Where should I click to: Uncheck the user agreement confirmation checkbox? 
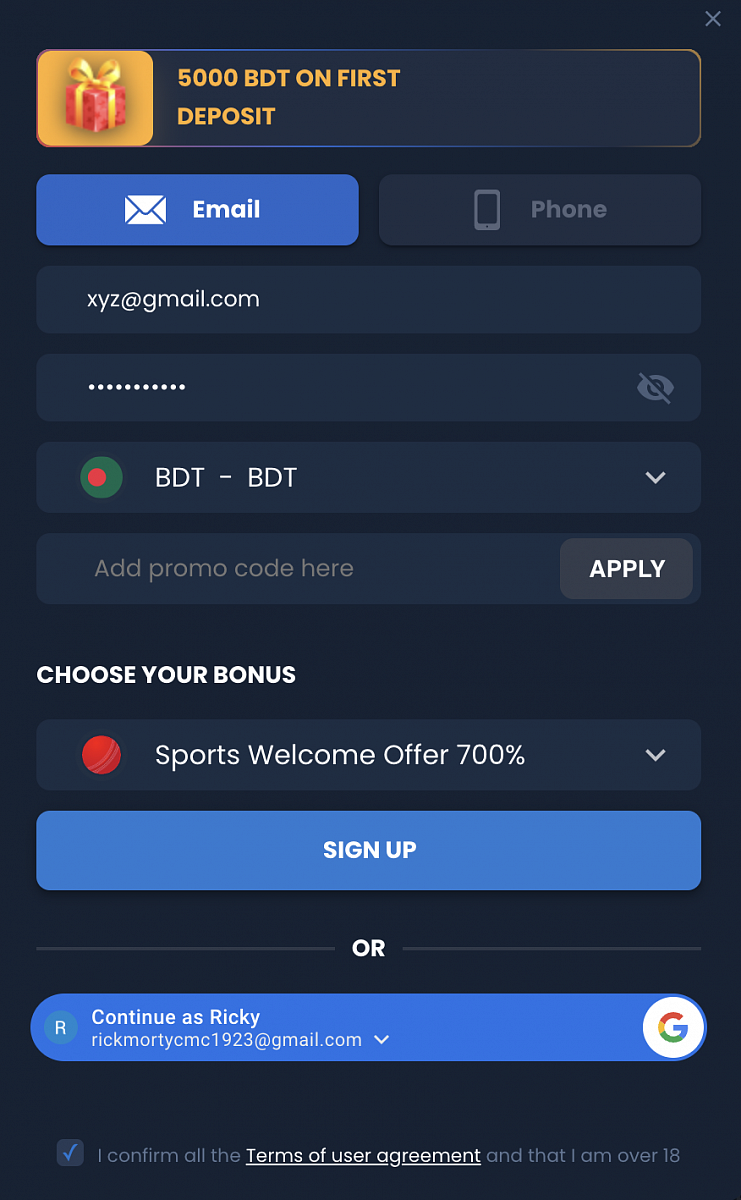[70, 1153]
